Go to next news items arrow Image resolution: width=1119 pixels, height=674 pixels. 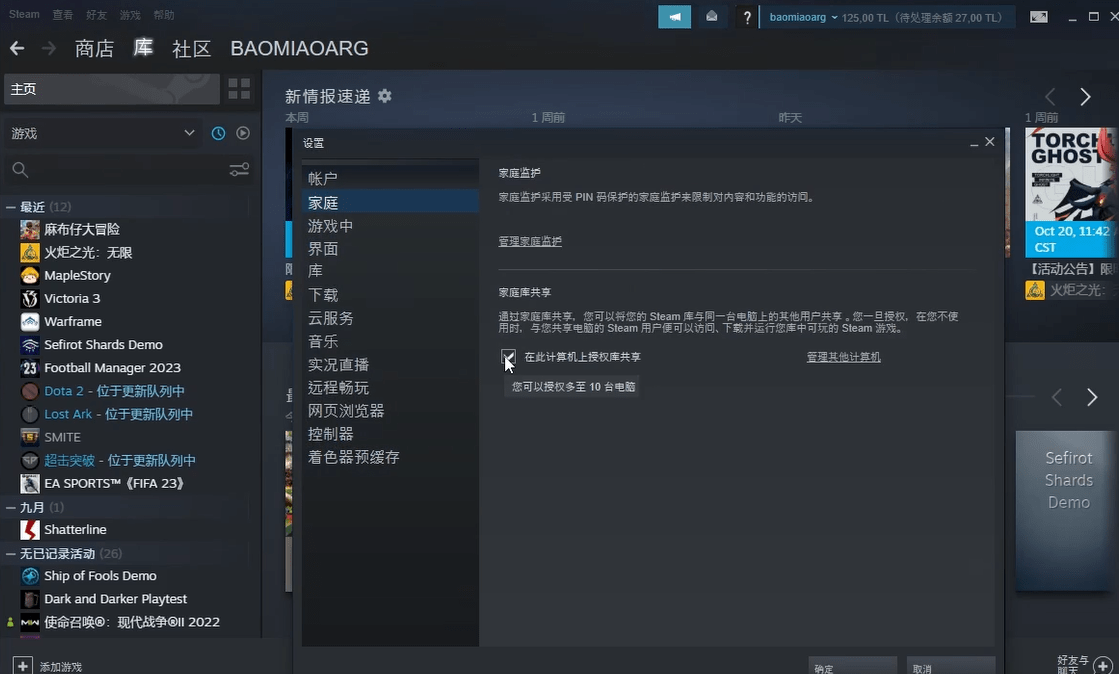click(1085, 96)
